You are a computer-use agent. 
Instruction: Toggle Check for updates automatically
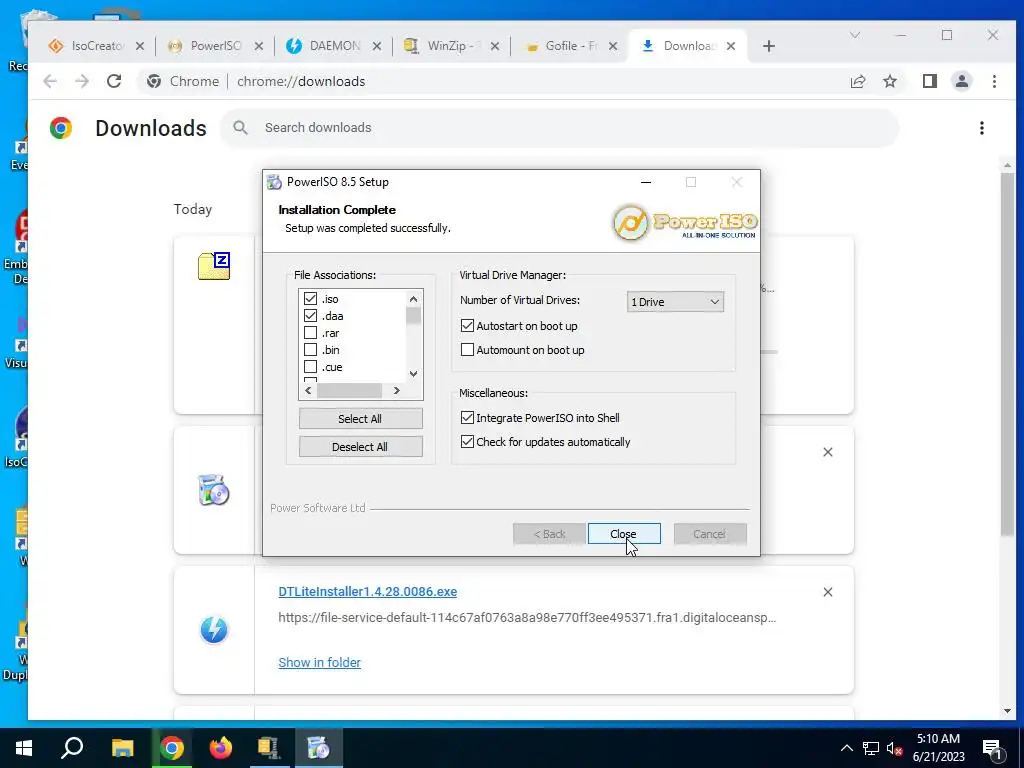pyautogui.click(x=467, y=442)
